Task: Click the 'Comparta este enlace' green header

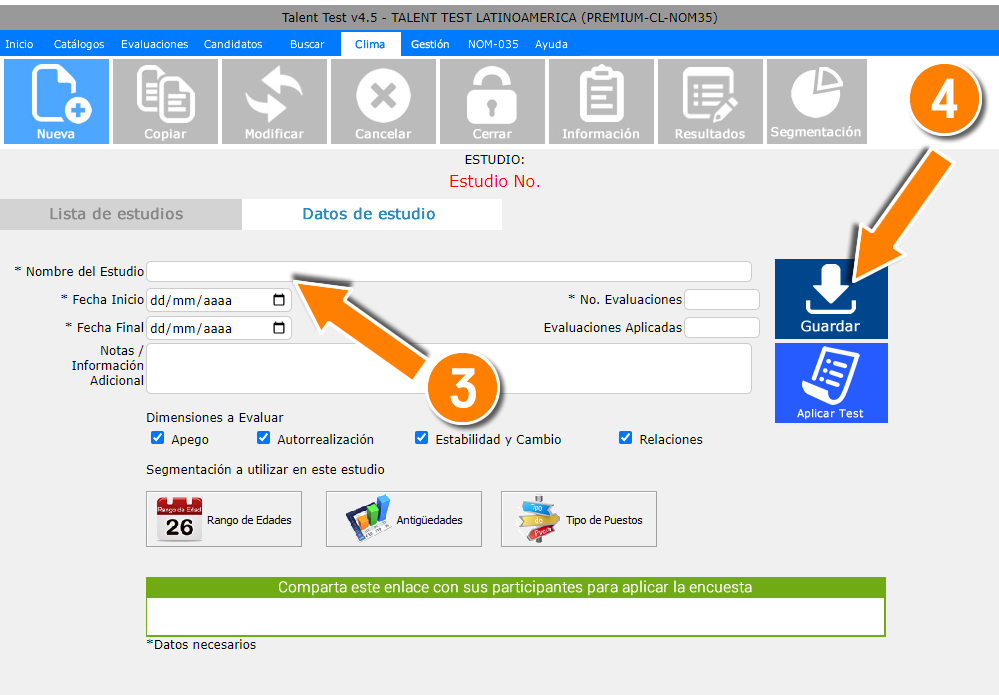Action: pyautogui.click(x=515, y=587)
